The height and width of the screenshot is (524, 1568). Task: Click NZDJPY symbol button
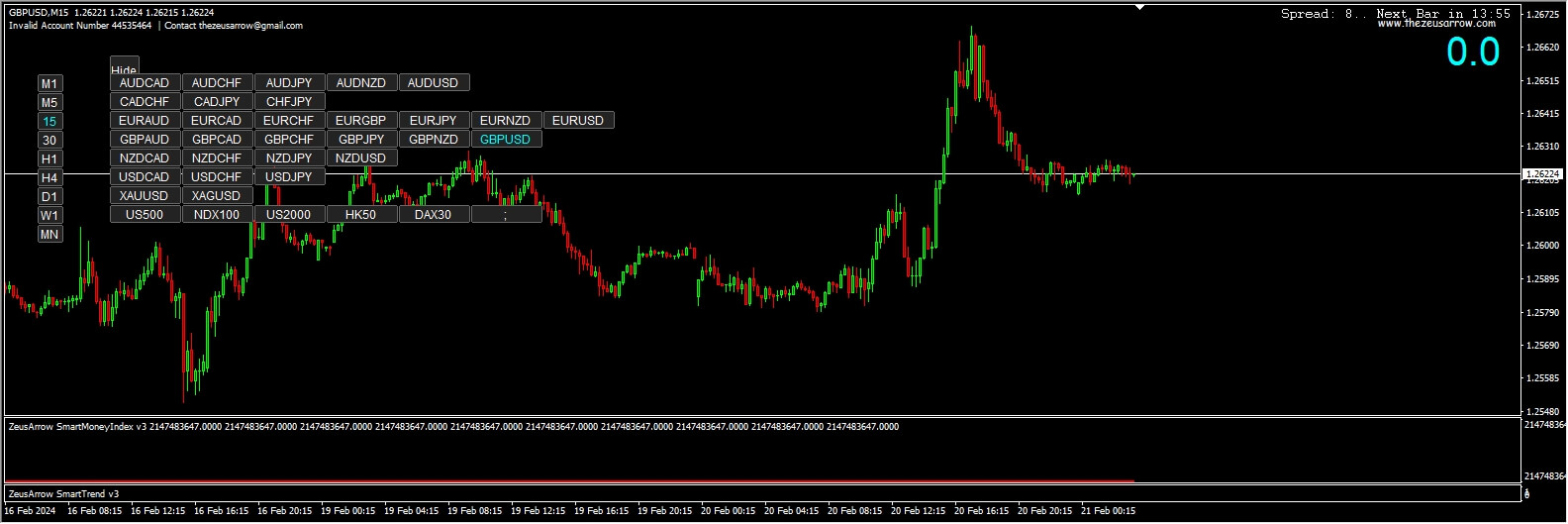pyautogui.click(x=289, y=158)
